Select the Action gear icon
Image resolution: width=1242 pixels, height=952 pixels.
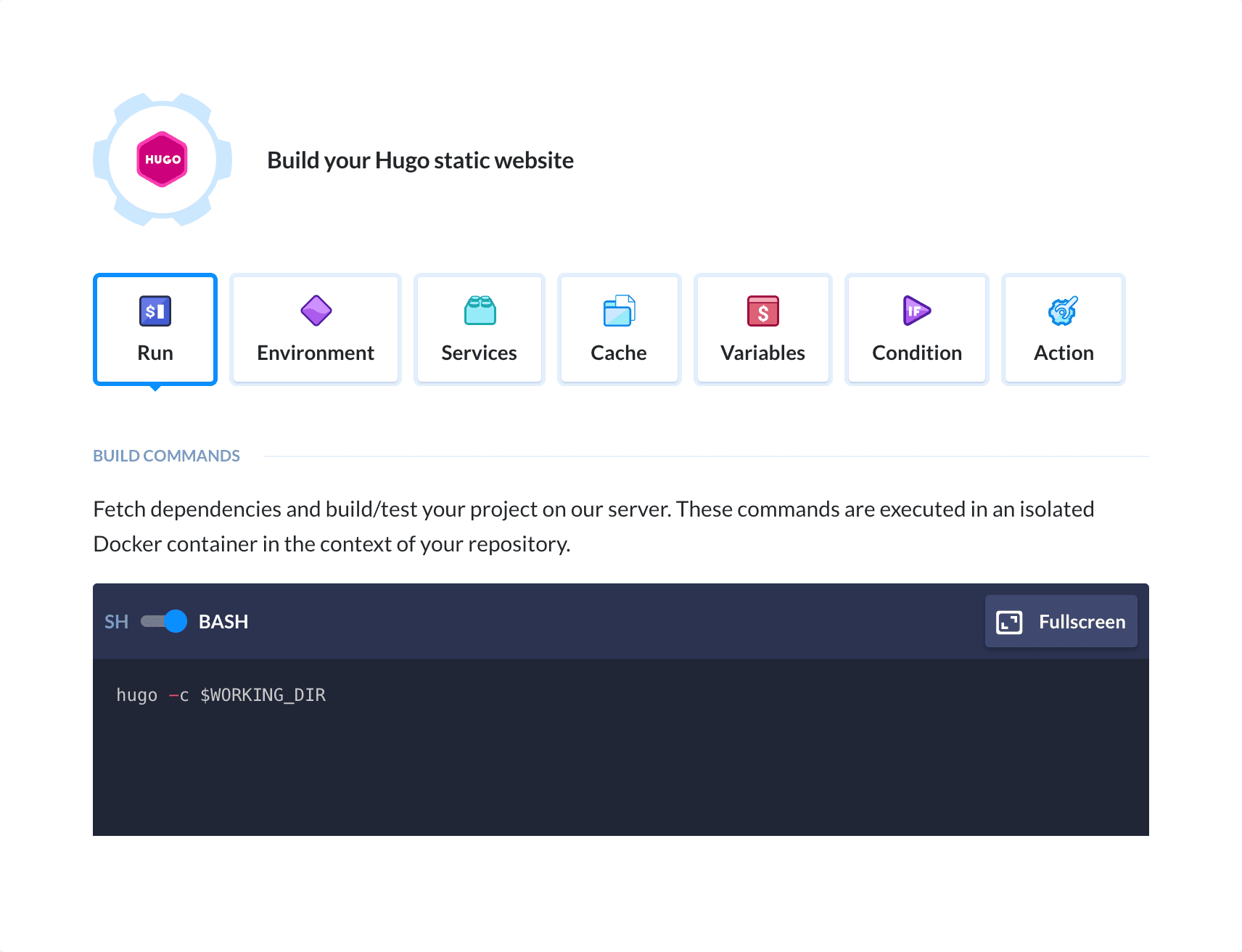(x=1063, y=311)
